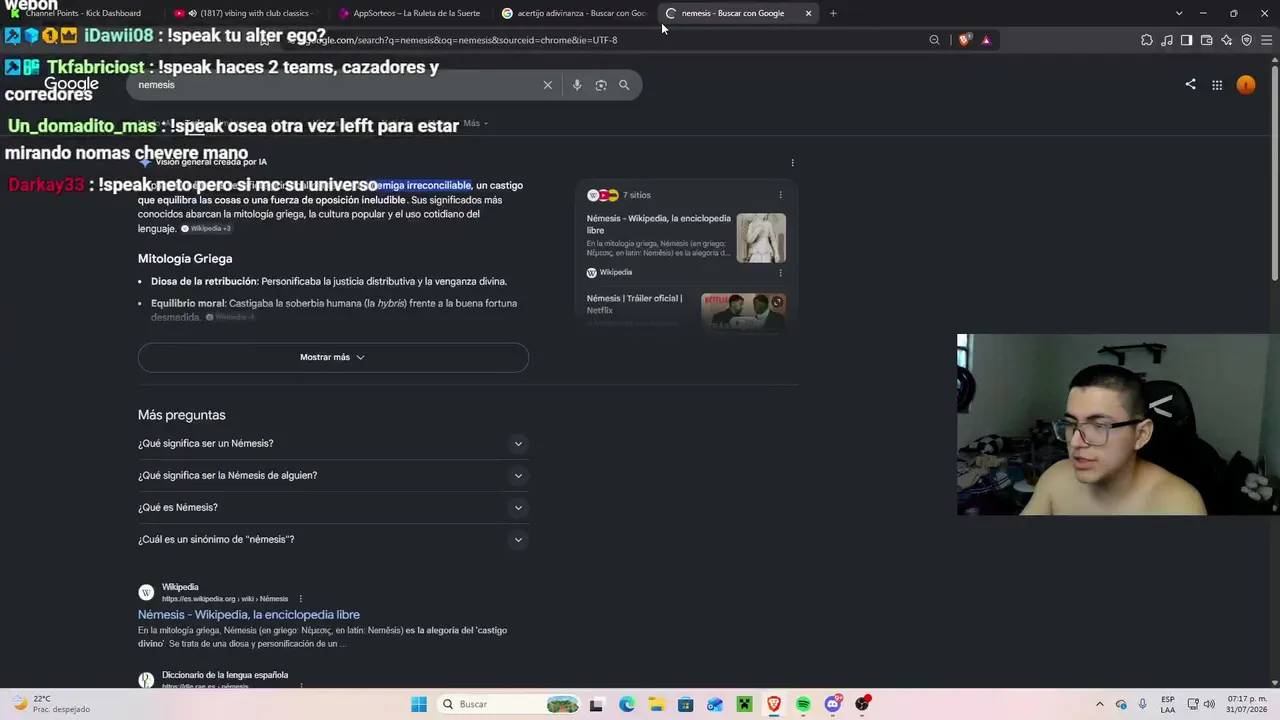This screenshot has width=1280, height=720.
Task: Open the Más search filter dropdown
Action: coord(475,123)
